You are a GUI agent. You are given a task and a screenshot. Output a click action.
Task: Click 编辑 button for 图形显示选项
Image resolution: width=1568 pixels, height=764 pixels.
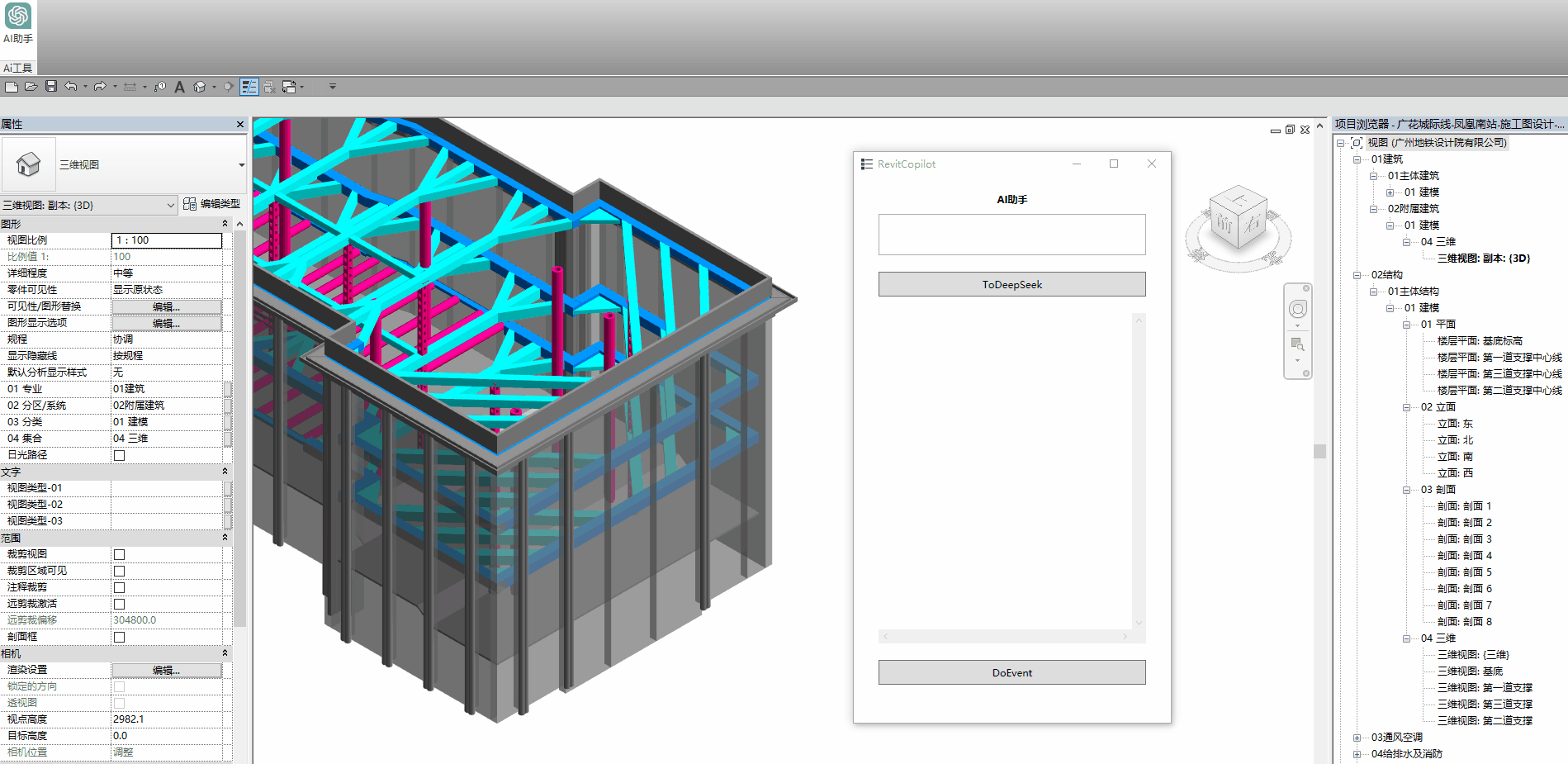(166, 323)
